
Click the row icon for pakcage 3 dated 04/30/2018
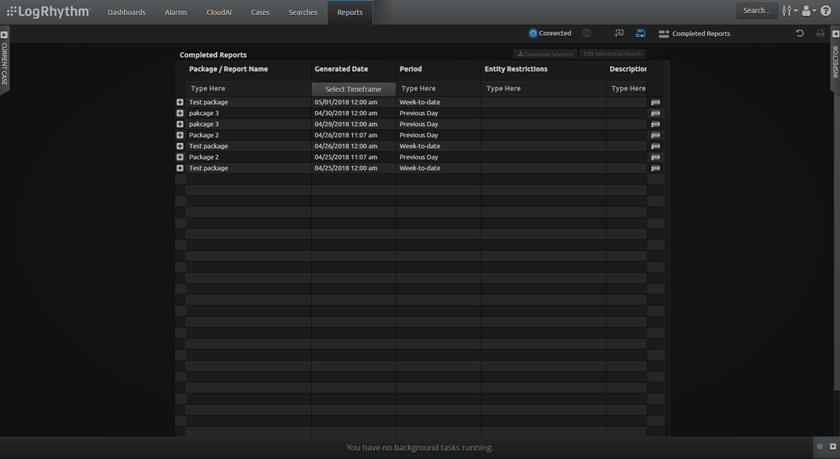[656, 113]
